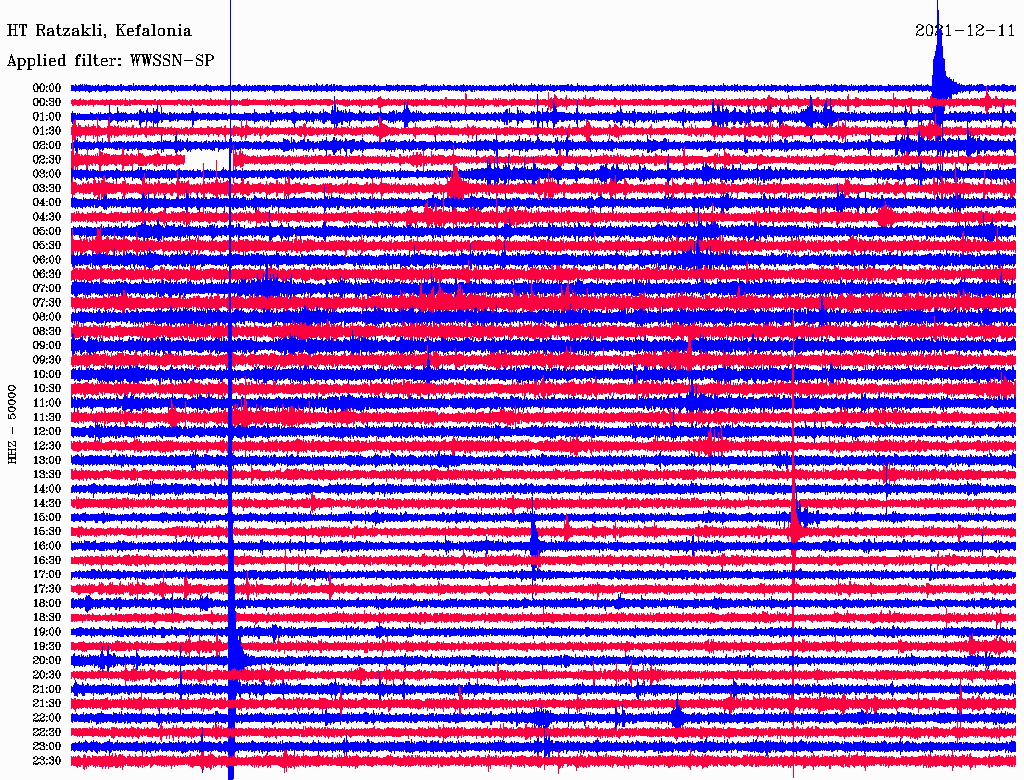Click the 22:00 time label

coord(47,718)
